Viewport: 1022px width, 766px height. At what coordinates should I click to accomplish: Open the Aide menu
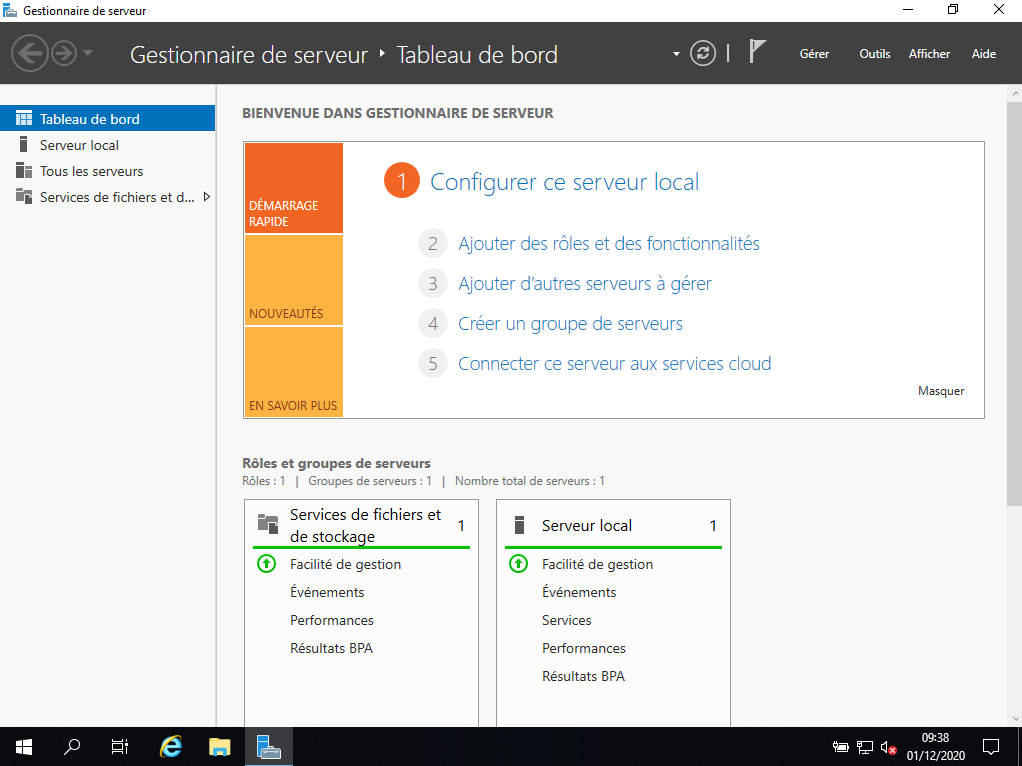(984, 53)
